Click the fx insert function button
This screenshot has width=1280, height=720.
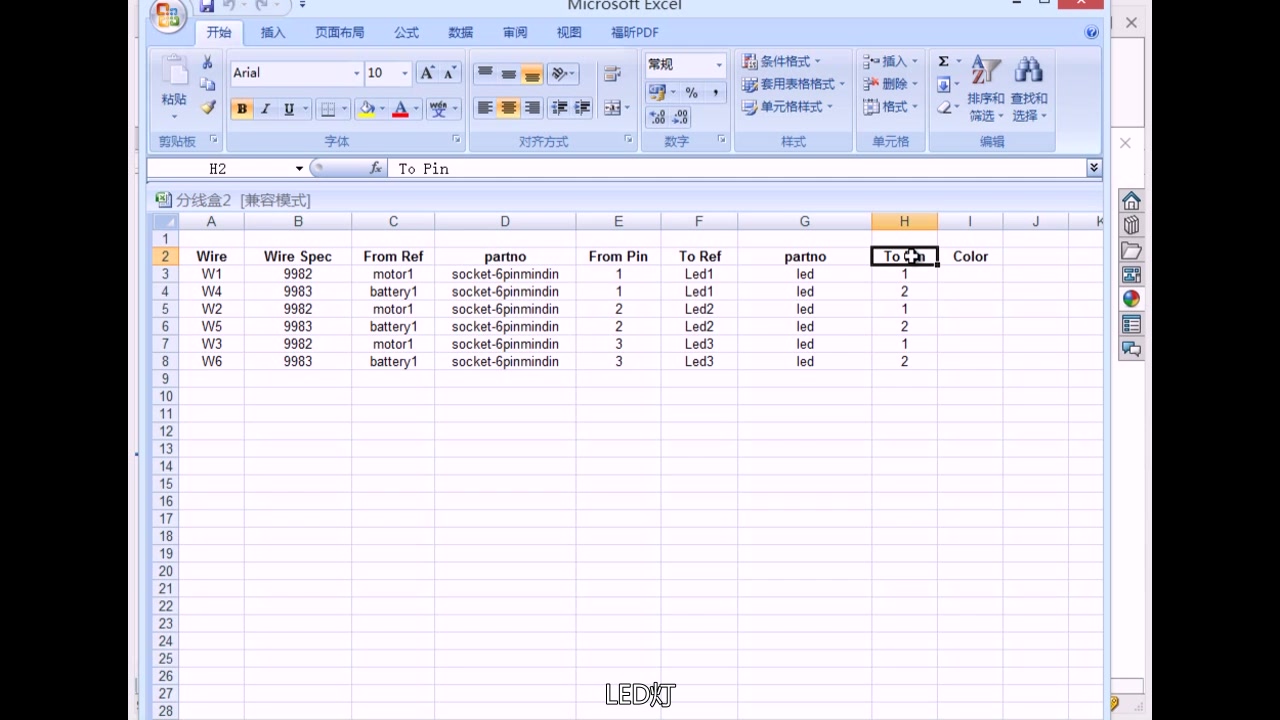pos(376,169)
